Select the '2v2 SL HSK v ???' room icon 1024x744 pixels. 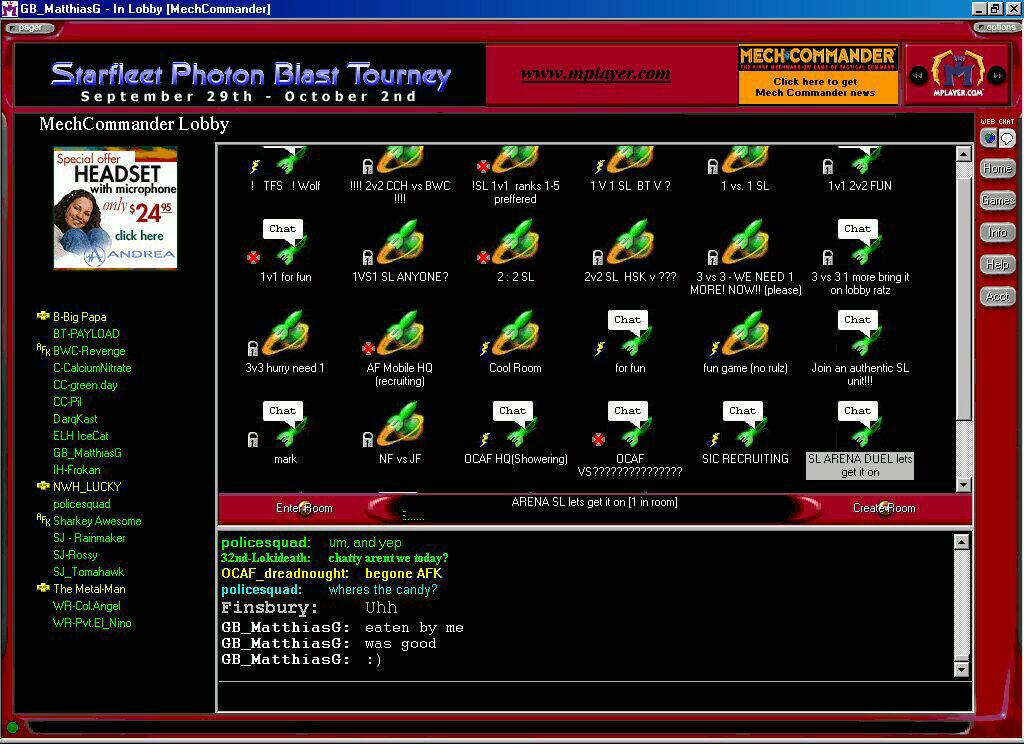630,242
